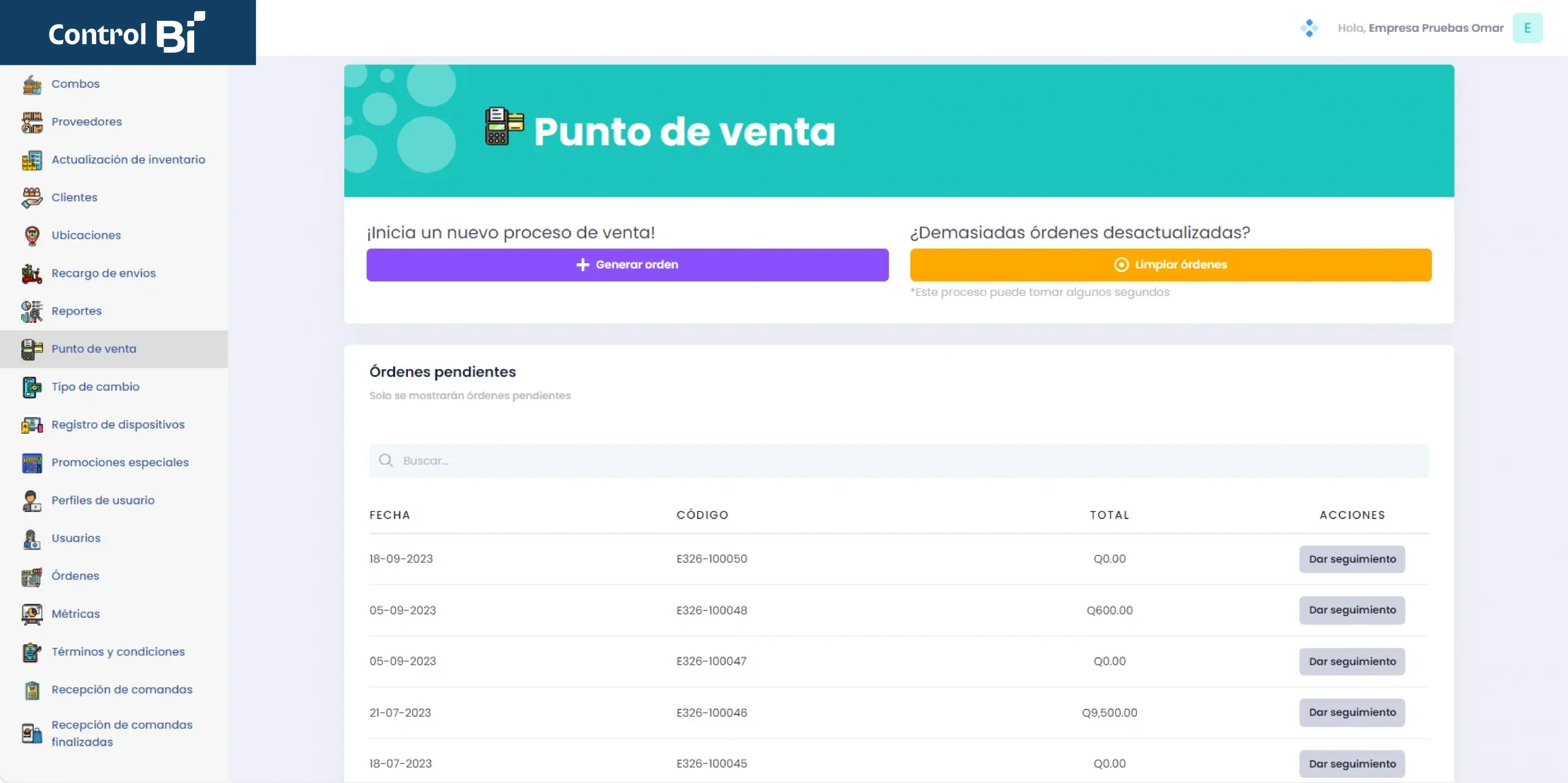Click the Clientes people icon
Image resolution: width=1568 pixels, height=783 pixels.
32,198
